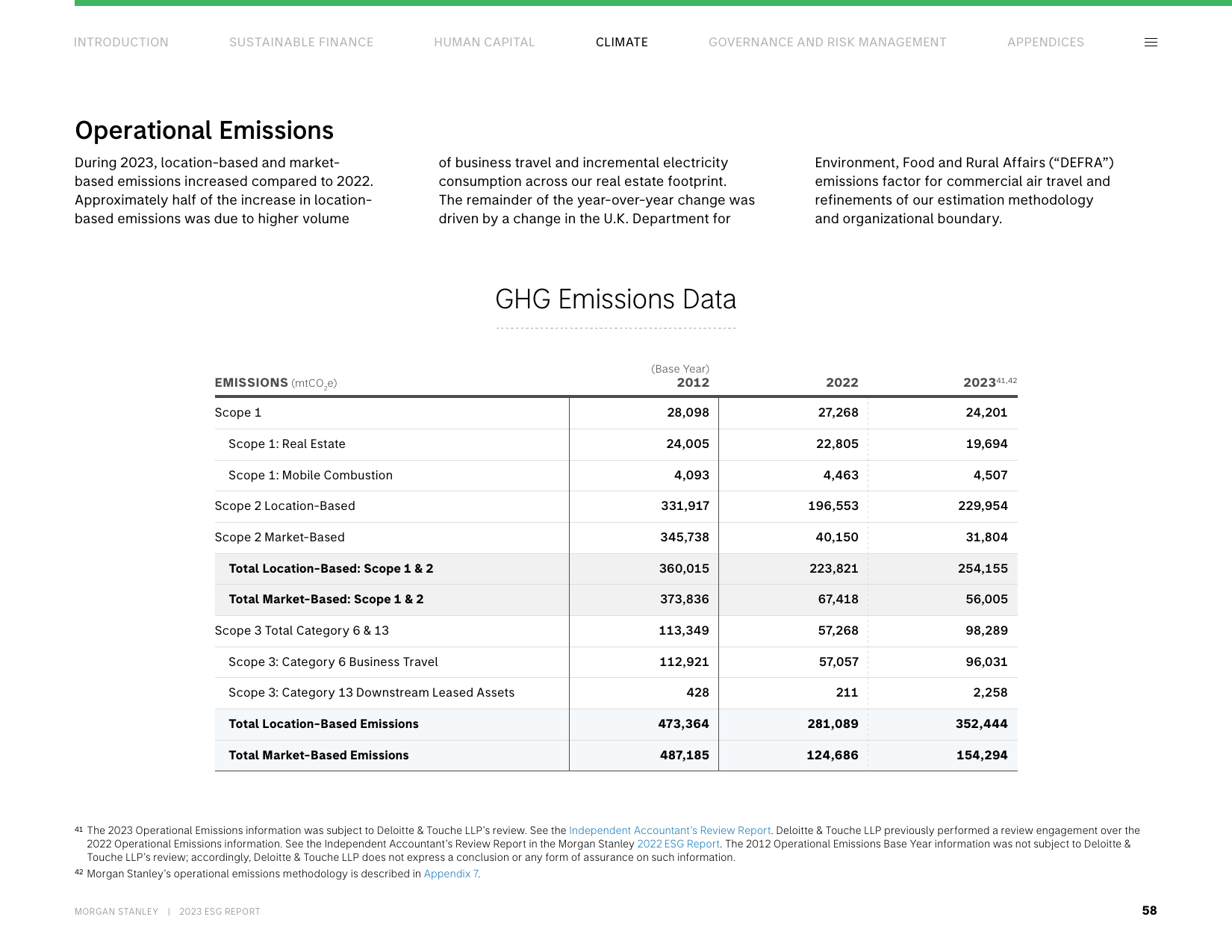1232x952 pixels.
Task: Follow the 2022 ESG Report link
Action: coord(678,844)
